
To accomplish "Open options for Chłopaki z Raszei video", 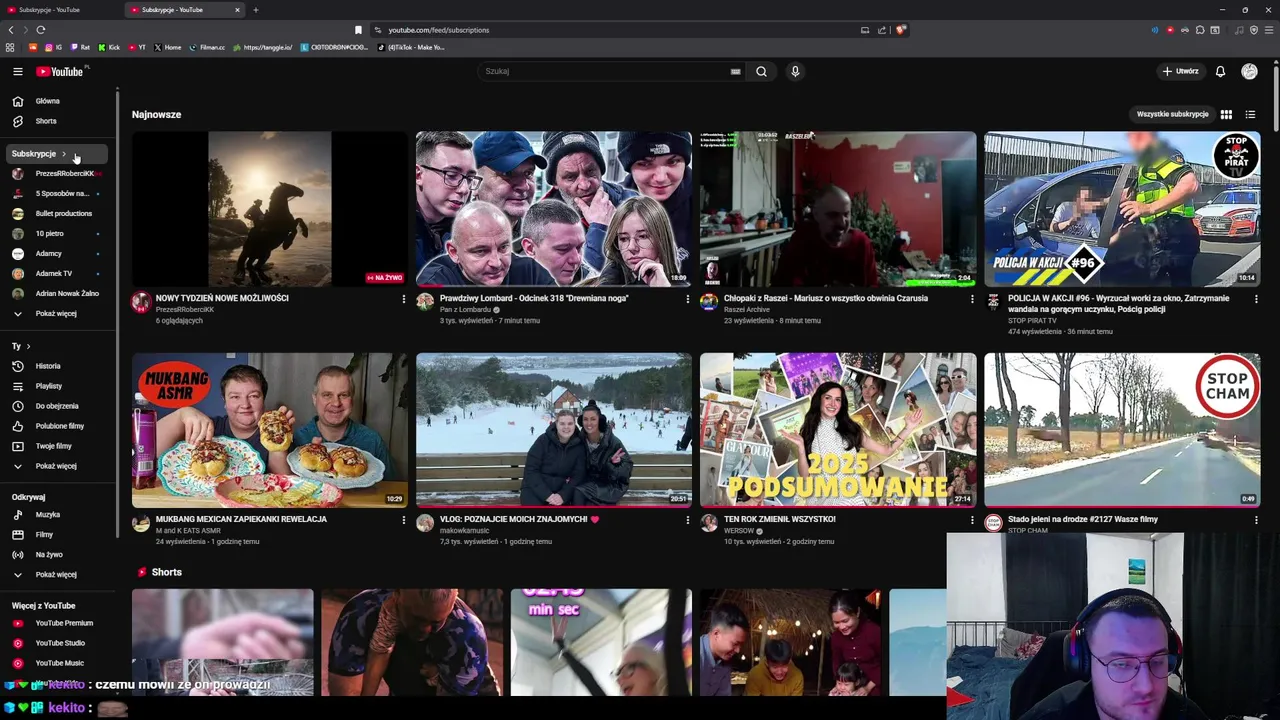I will [971, 299].
